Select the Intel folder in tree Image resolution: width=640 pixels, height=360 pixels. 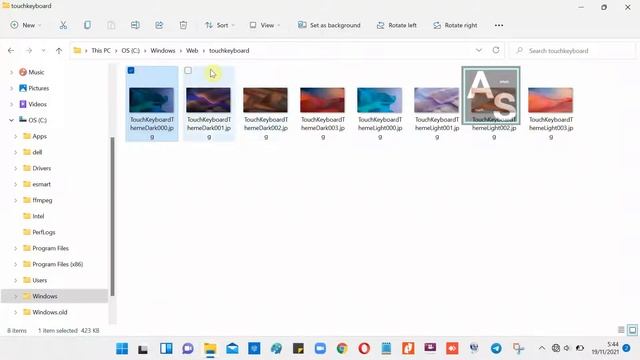click(x=38, y=216)
